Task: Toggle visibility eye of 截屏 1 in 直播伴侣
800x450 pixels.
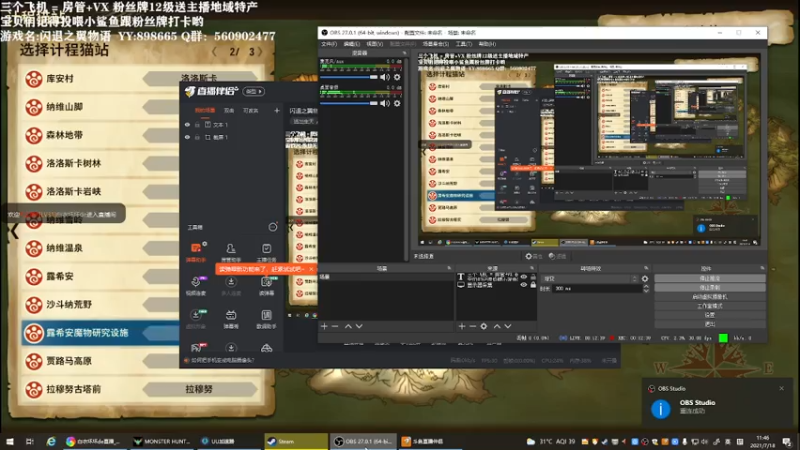Action: tap(187, 137)
